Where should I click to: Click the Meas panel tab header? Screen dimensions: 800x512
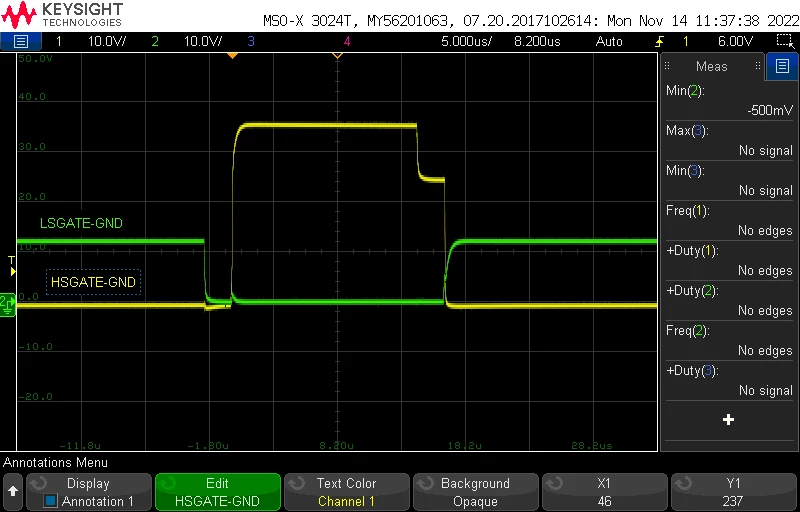[712, 66]
